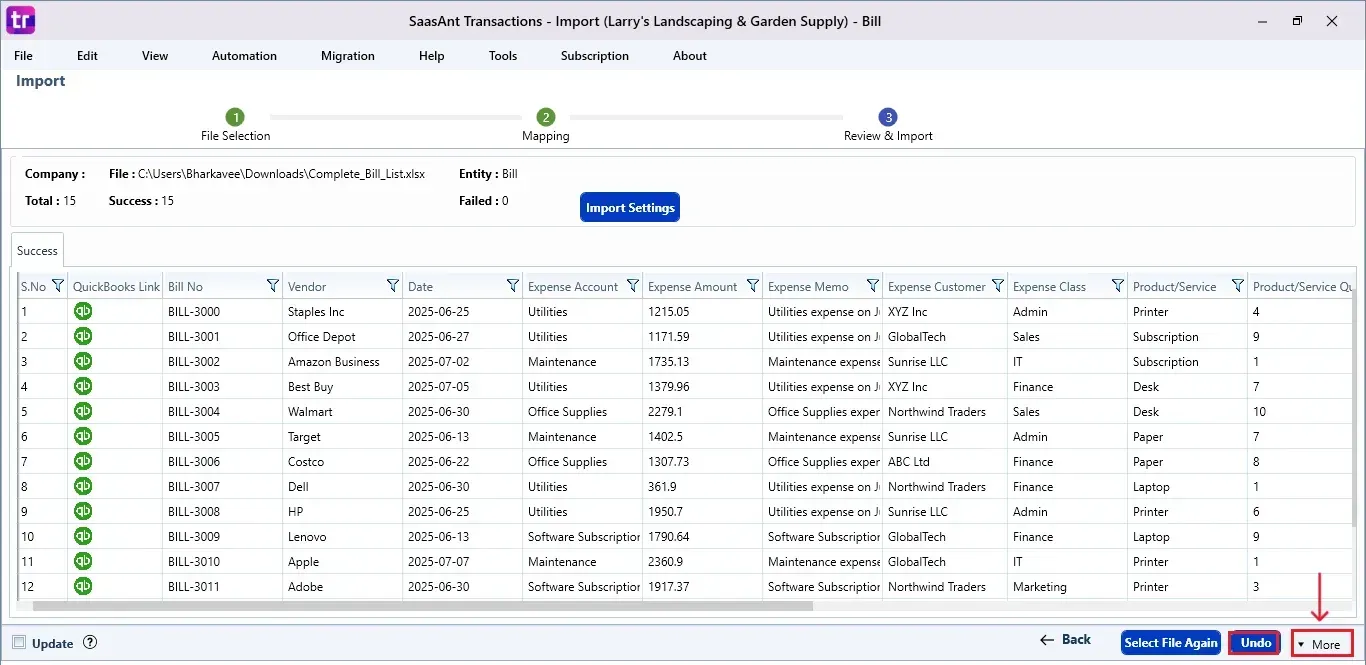Image resolution: width=1366 pixels, height=665 pixels.
Task: Filter the Vendor column
Action: coord(393,286)
